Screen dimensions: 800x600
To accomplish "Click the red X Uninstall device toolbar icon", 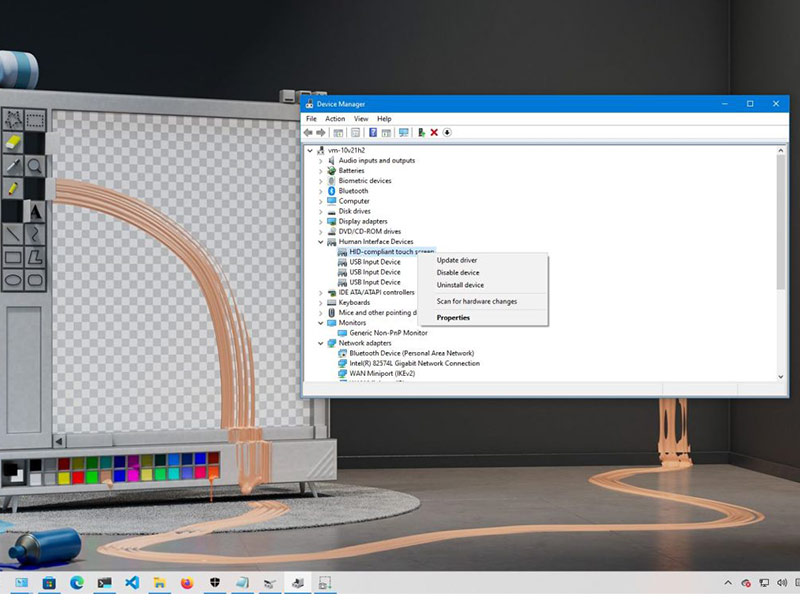I will point(434,133).
